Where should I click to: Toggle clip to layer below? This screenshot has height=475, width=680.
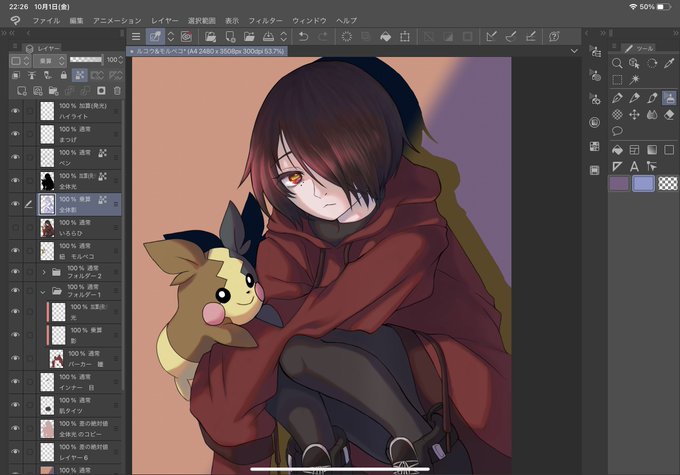[16, 75]
